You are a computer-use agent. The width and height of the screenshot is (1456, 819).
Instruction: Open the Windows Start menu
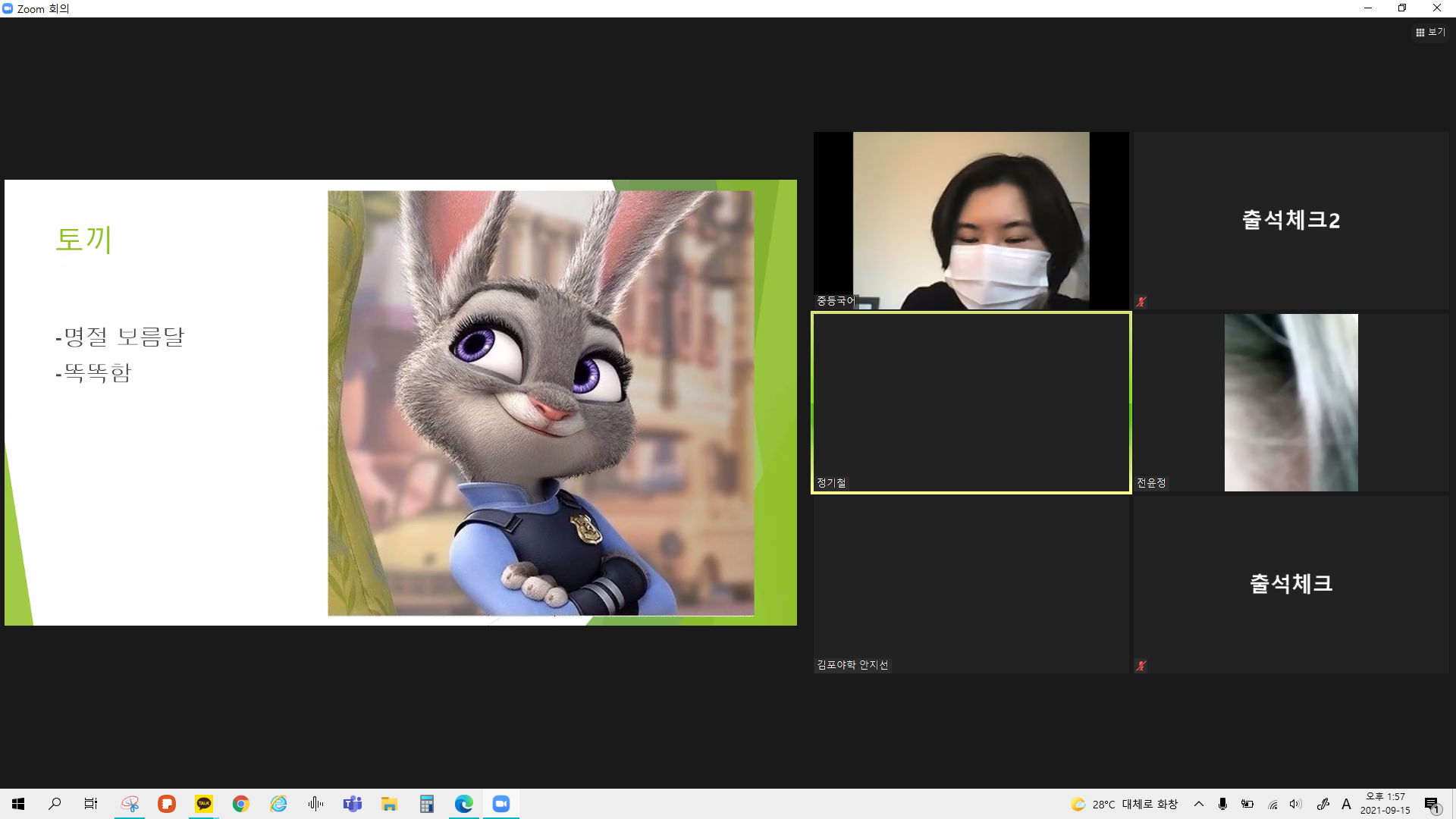[18, 804]
